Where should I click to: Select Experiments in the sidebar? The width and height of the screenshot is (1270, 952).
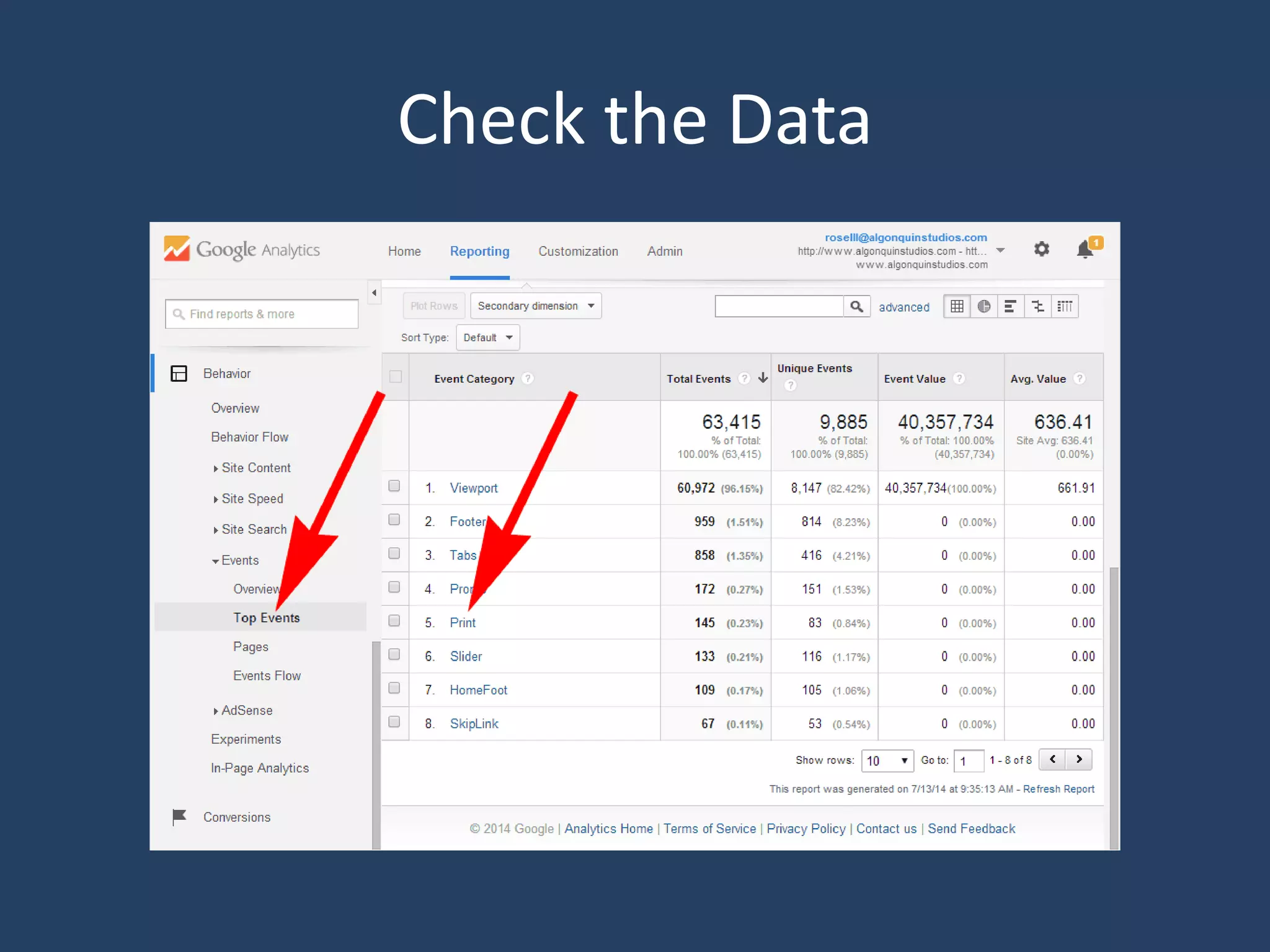[x=246, y=739]
